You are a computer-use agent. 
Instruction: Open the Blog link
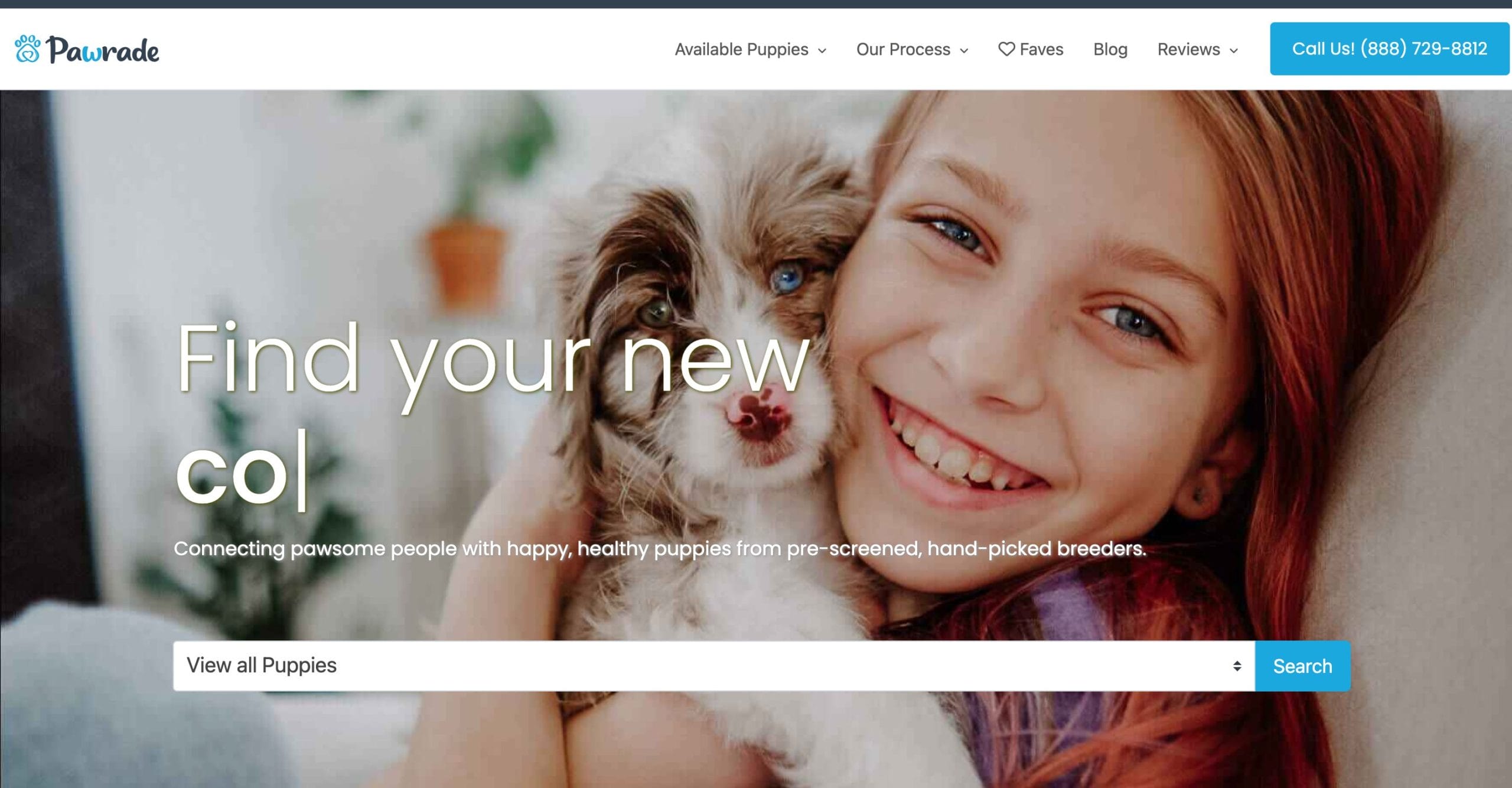tap(1110, 50)
